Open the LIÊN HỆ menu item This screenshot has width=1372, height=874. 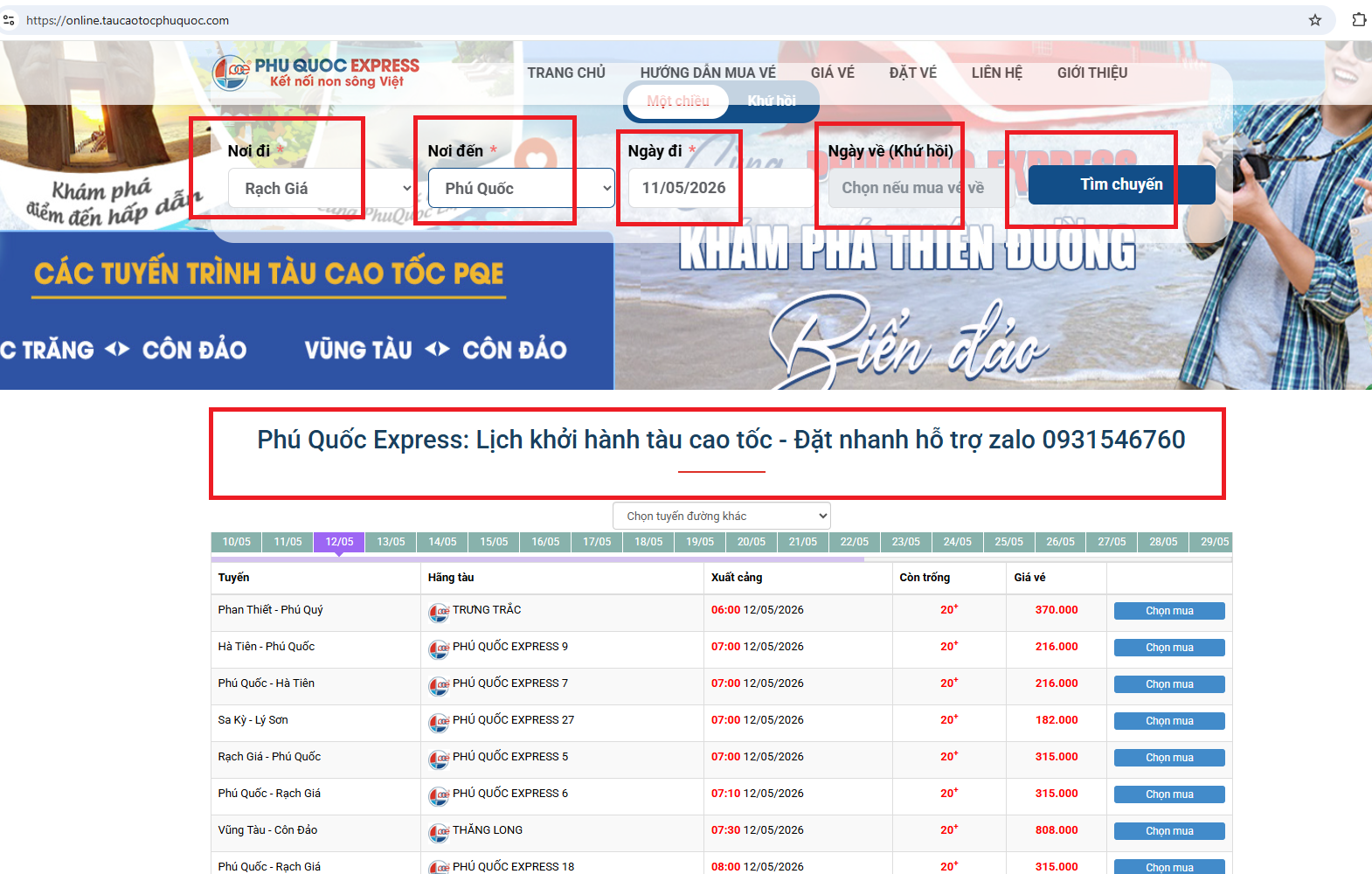(x=997, y=73)
